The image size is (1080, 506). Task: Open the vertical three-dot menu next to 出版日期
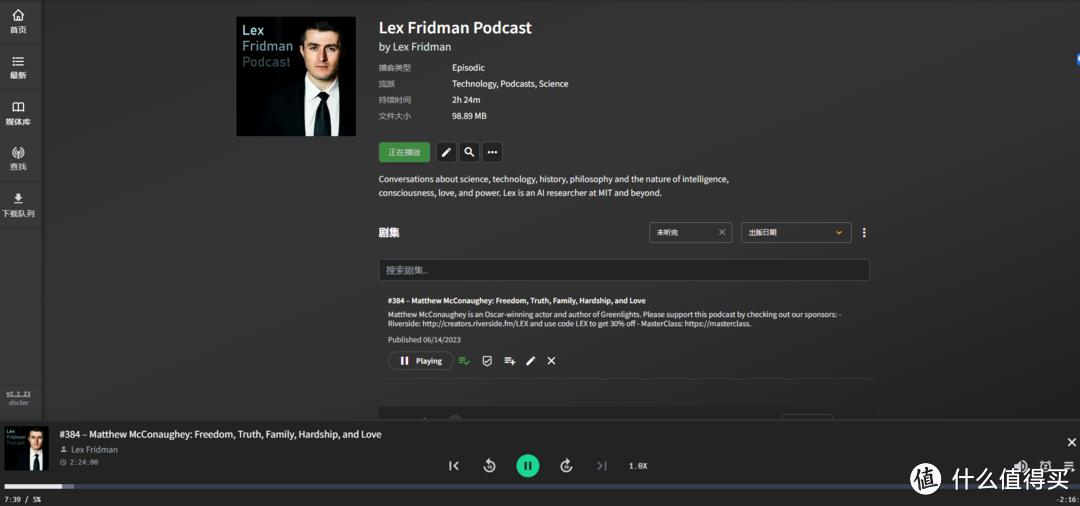(864, 233)
